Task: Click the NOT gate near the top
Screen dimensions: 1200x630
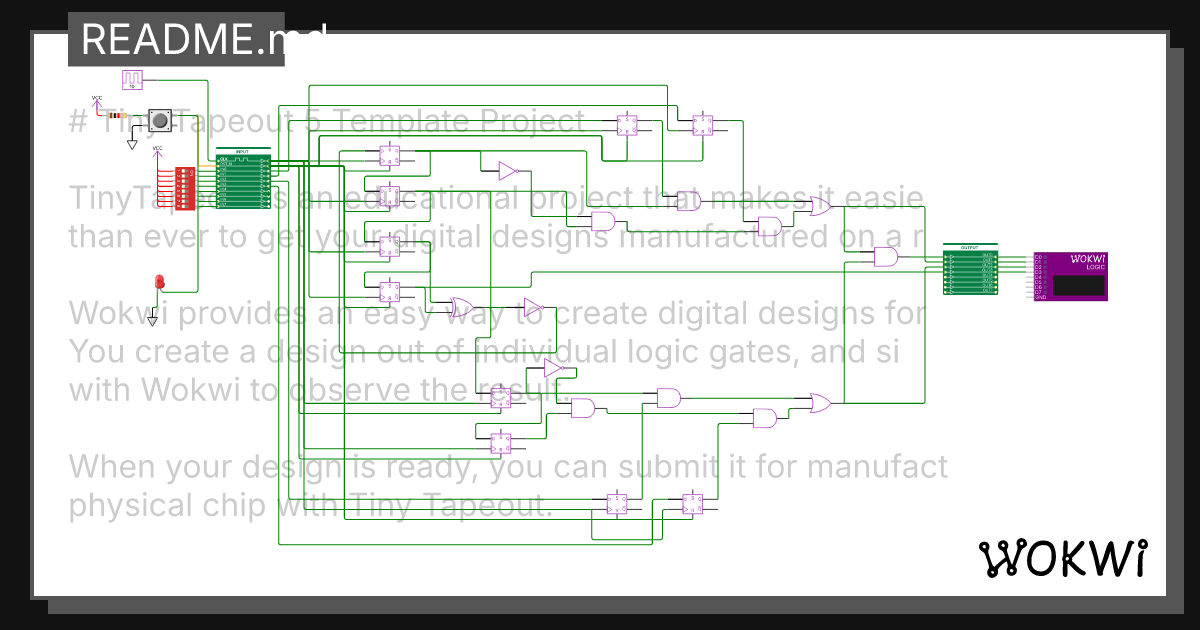Action: tap(509, 171)
